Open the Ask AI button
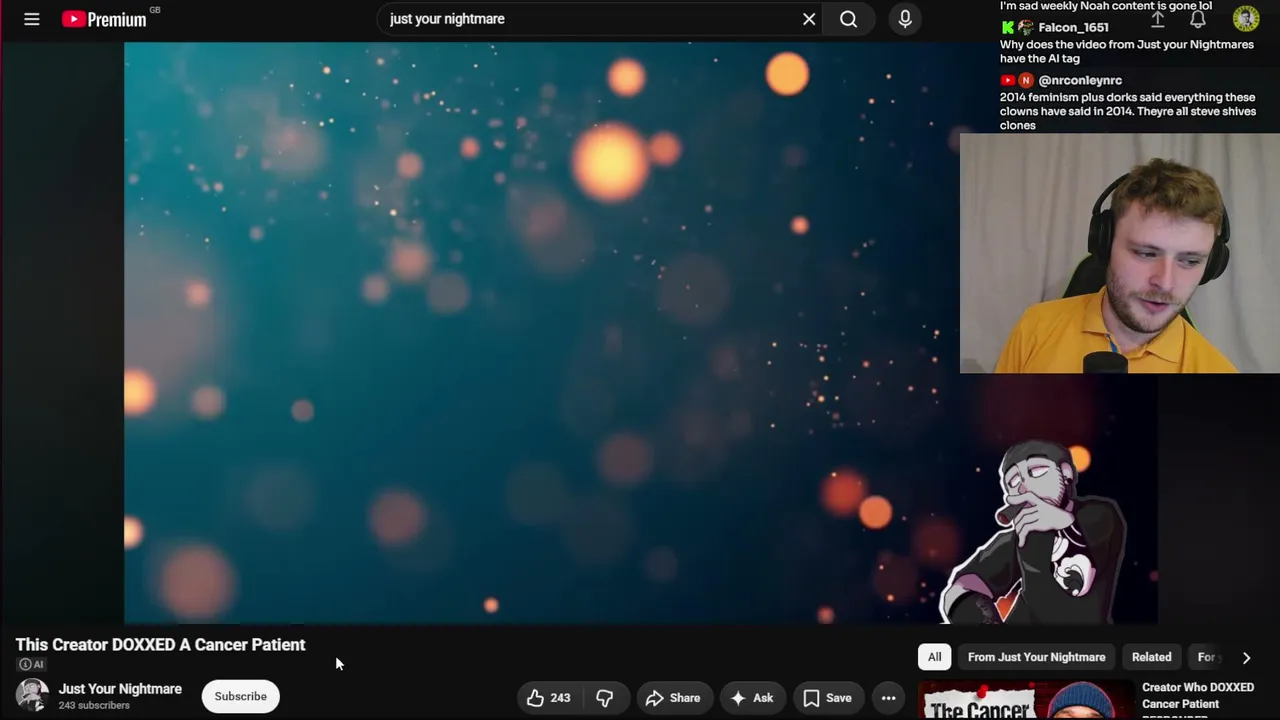The width and height of the screenshot is (1280, 720). coord(752,698)
